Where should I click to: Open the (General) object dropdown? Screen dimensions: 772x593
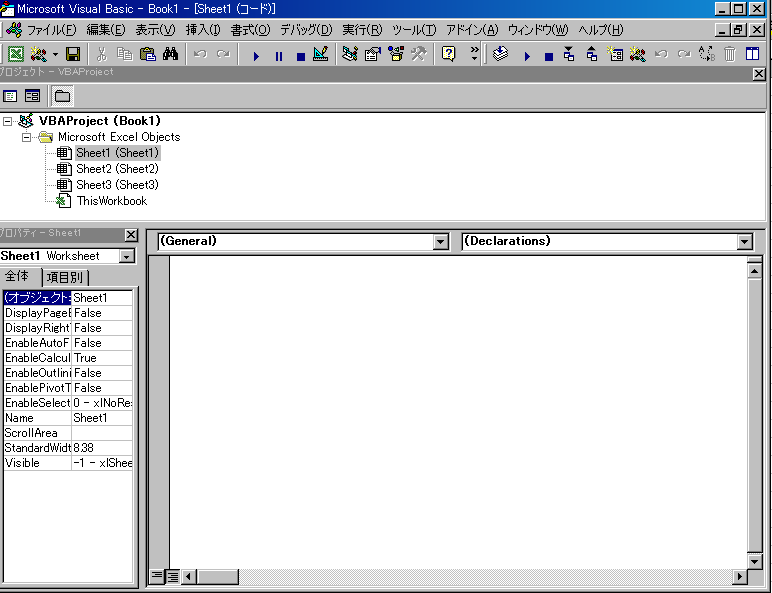(x=441, y=242)
